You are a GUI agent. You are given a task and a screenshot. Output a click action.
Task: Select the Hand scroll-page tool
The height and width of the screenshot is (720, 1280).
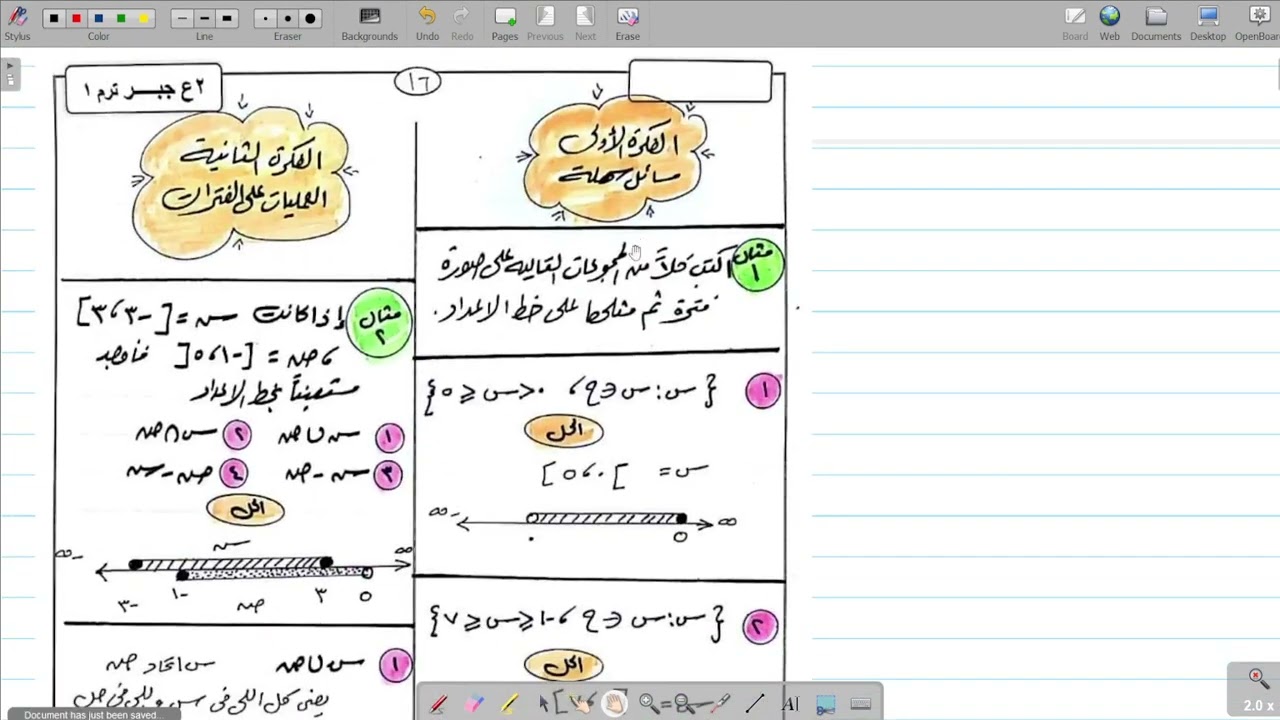(x=614, y=704)
